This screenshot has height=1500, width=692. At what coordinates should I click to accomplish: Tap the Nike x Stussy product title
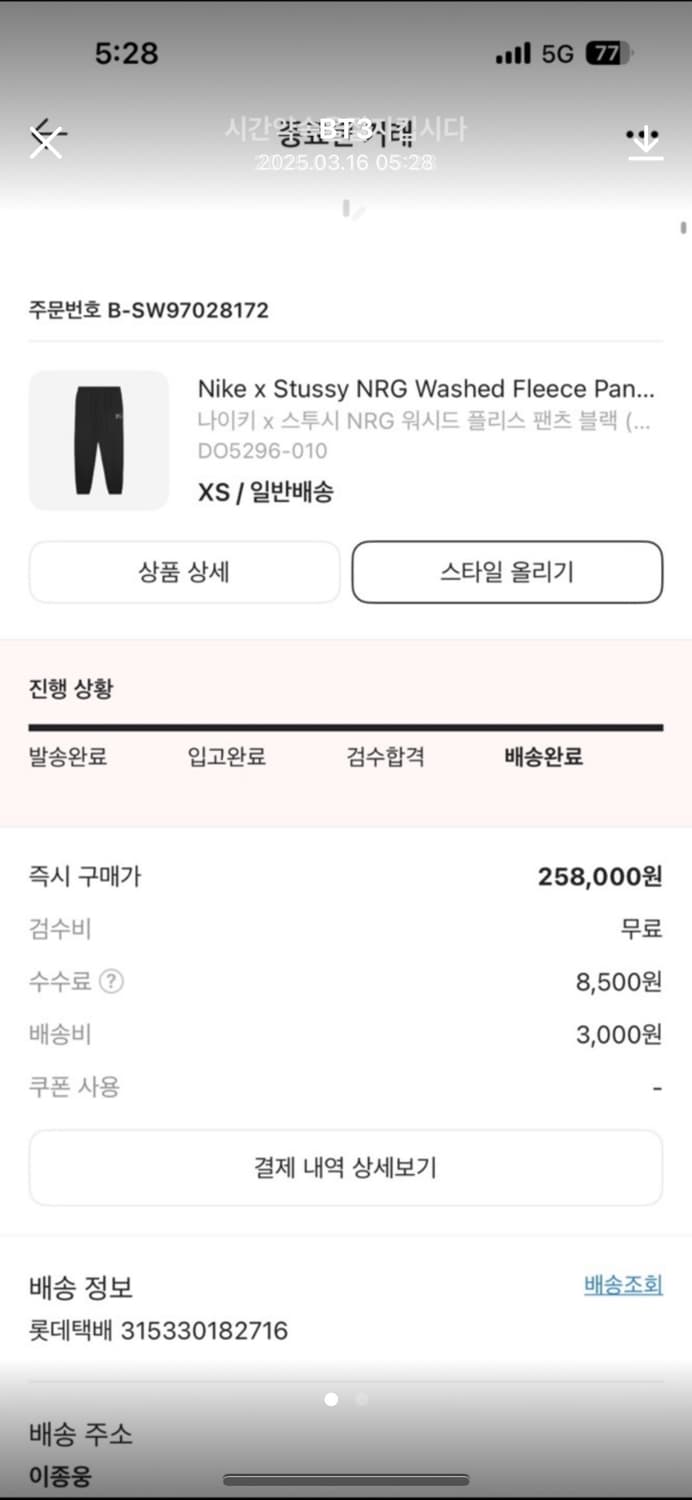(x=426, y=388)
